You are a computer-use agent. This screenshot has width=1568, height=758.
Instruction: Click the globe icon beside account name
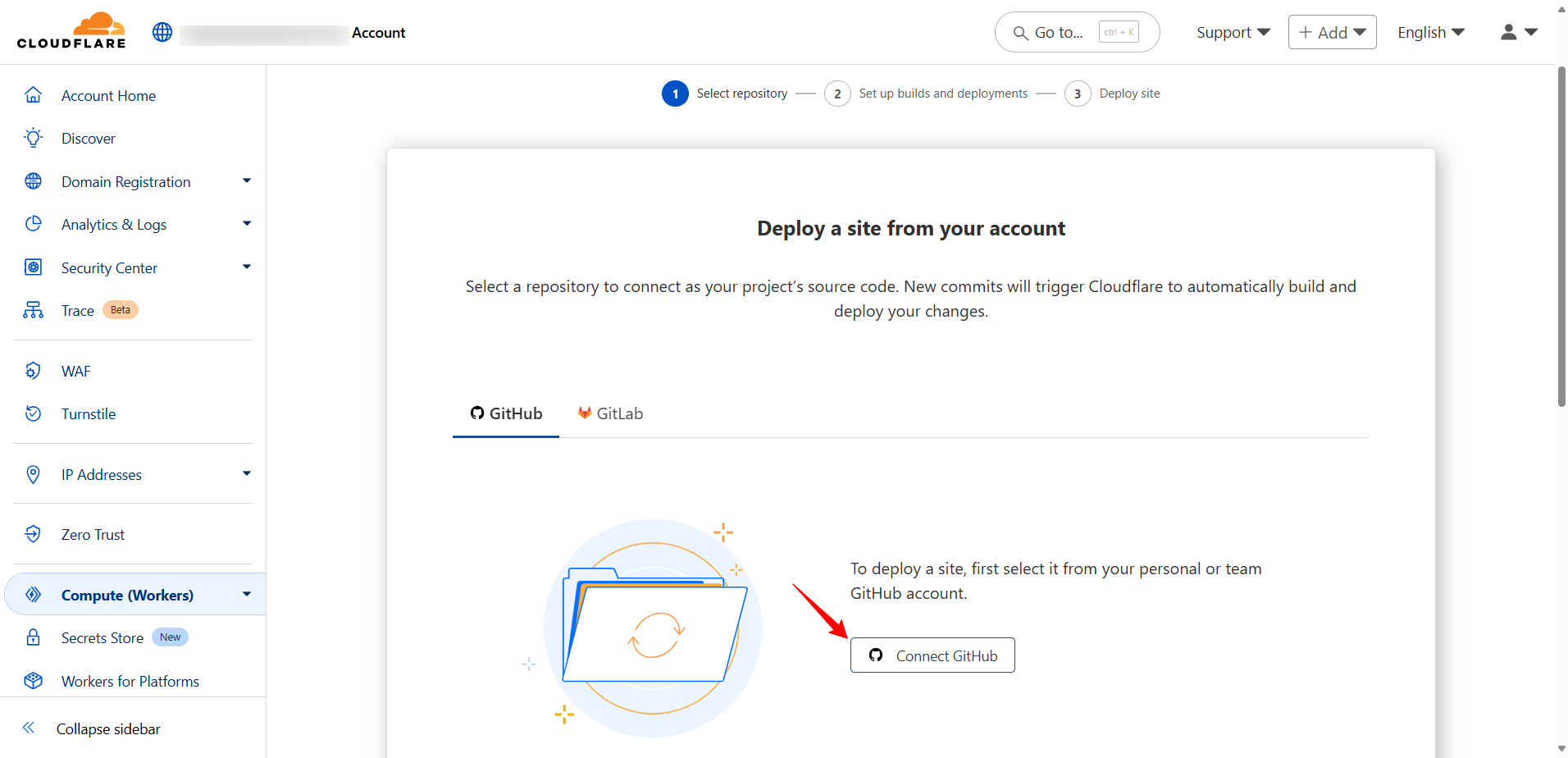[x=162, y=32]
